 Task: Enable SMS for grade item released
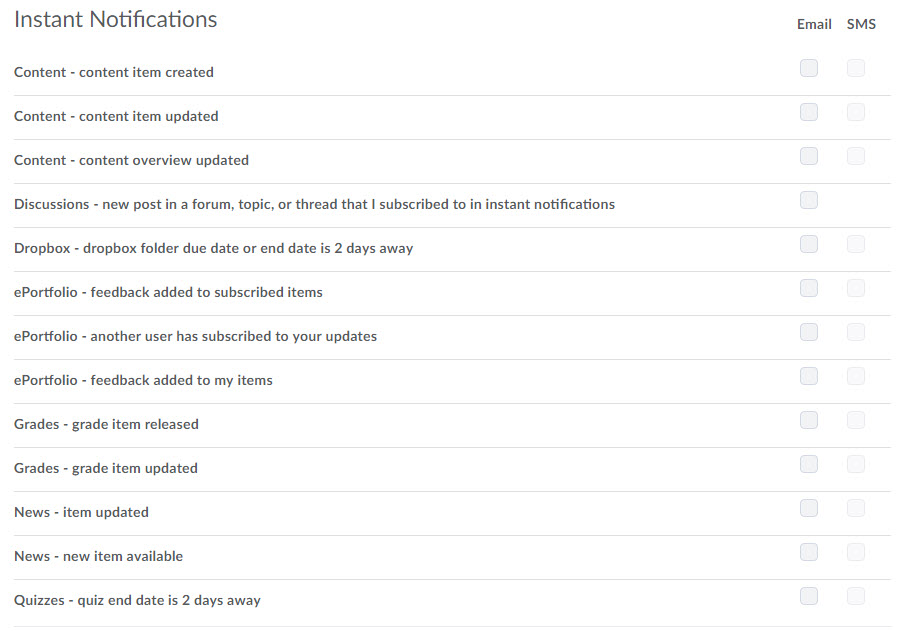coord(856,420)
